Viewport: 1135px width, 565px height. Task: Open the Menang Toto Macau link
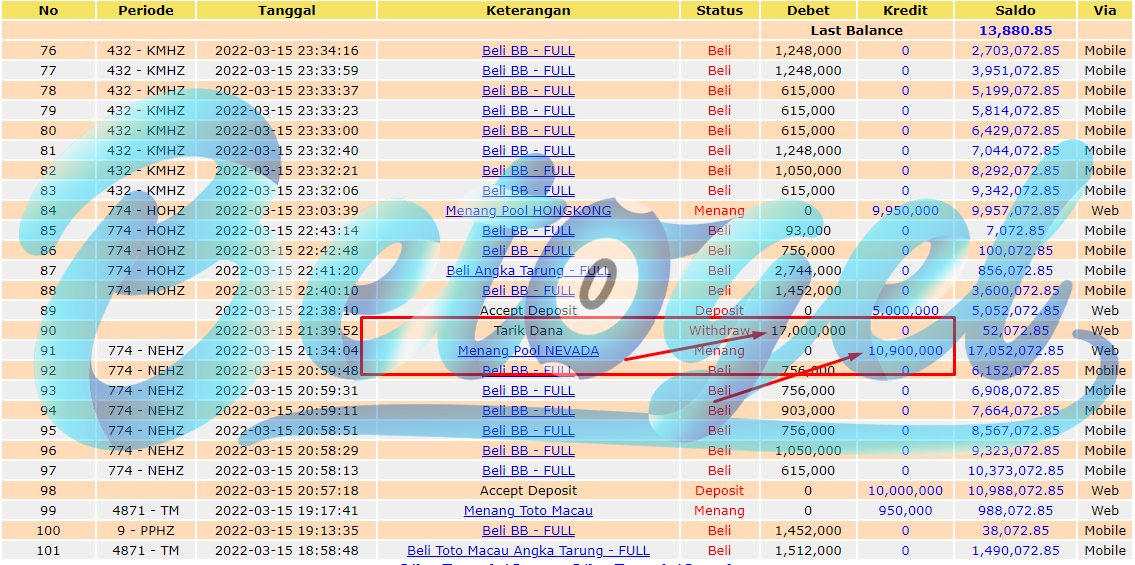[528, 511]
